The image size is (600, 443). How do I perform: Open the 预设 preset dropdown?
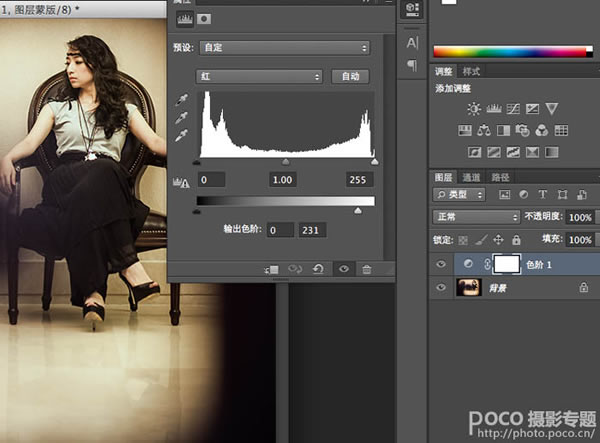(x=282, y=47)
